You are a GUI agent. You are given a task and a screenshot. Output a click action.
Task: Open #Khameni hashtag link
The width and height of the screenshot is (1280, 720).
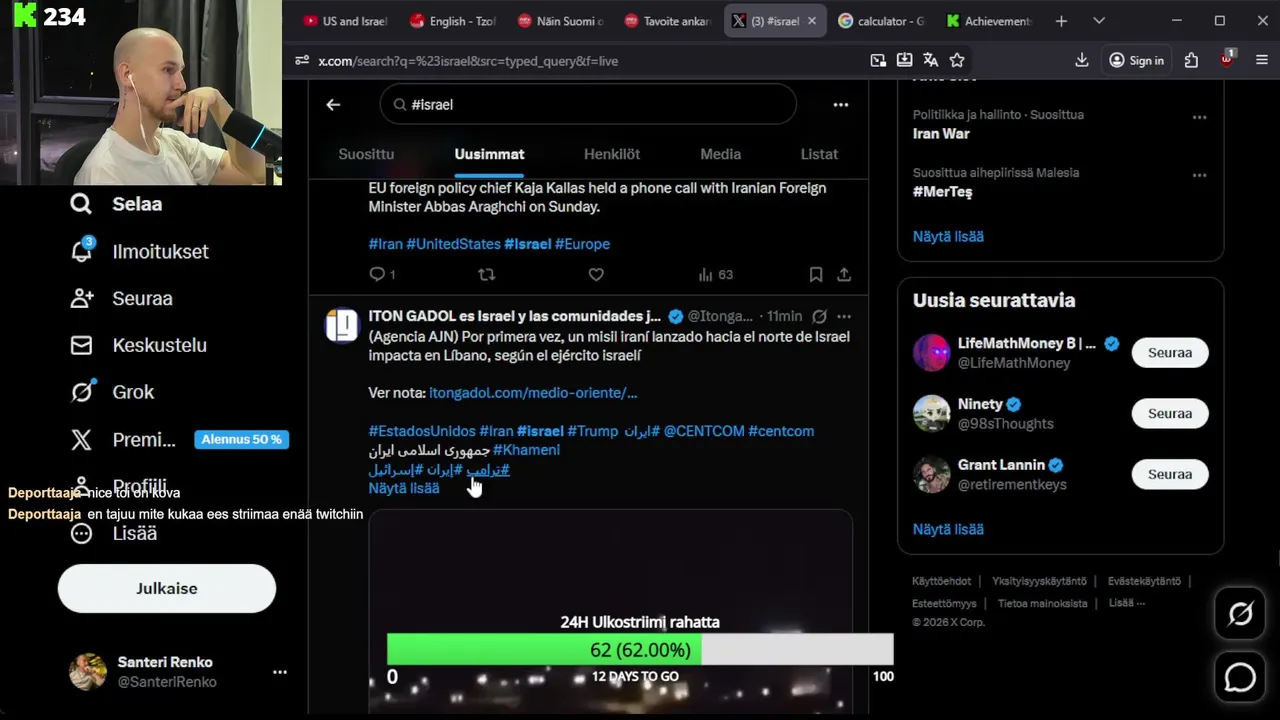(x=526, y=450)
